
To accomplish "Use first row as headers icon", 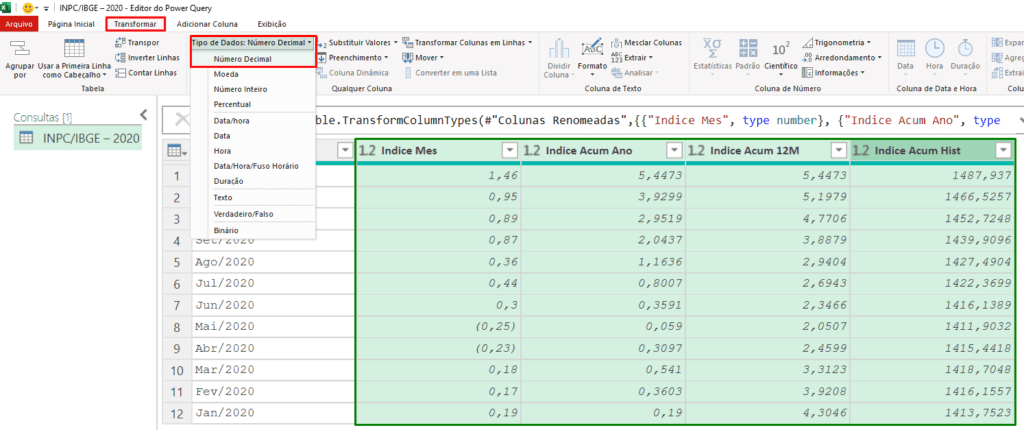I will point(74,50).
